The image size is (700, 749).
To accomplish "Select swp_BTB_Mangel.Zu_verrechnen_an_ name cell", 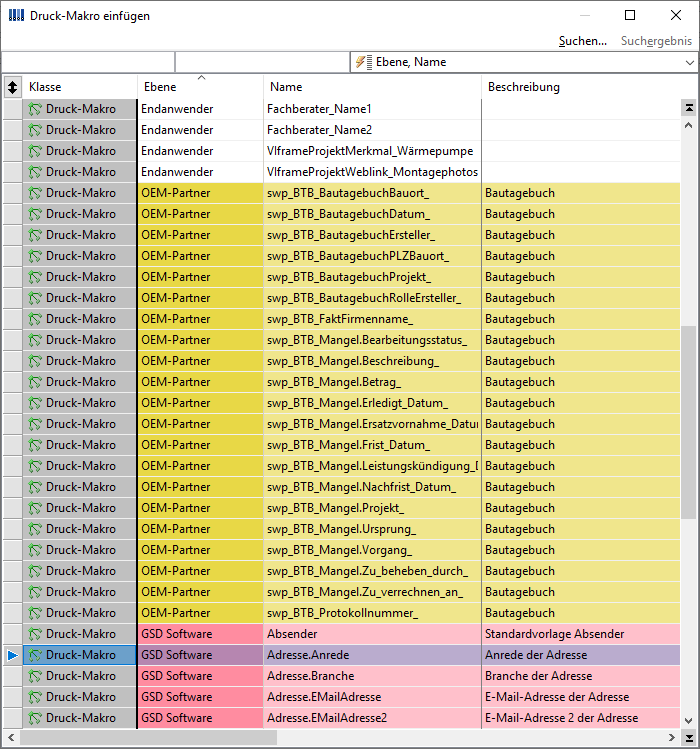I will coord(372,592).
